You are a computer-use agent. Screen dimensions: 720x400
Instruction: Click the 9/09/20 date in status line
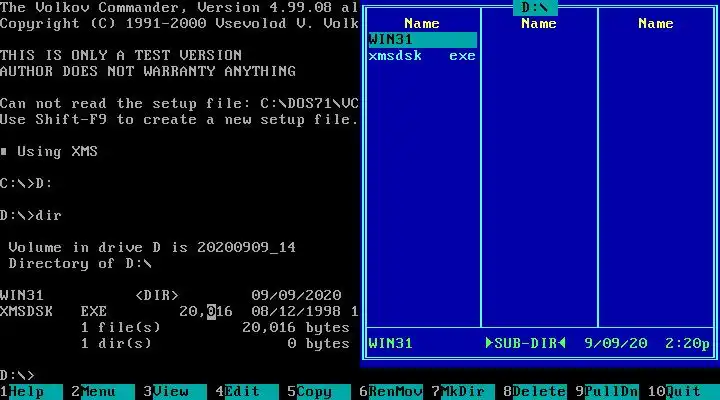[616, 343]
